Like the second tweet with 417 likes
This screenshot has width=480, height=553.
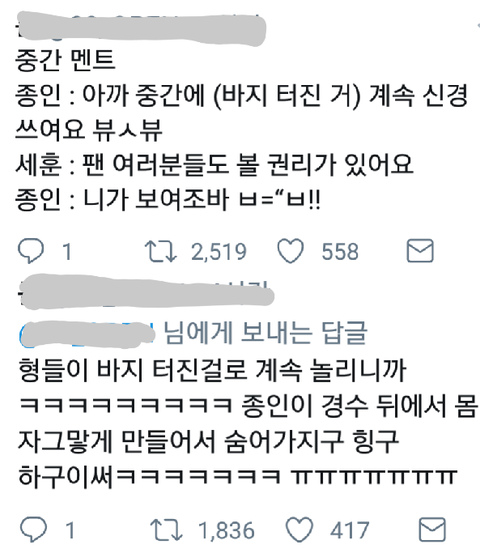pos(299,529)
